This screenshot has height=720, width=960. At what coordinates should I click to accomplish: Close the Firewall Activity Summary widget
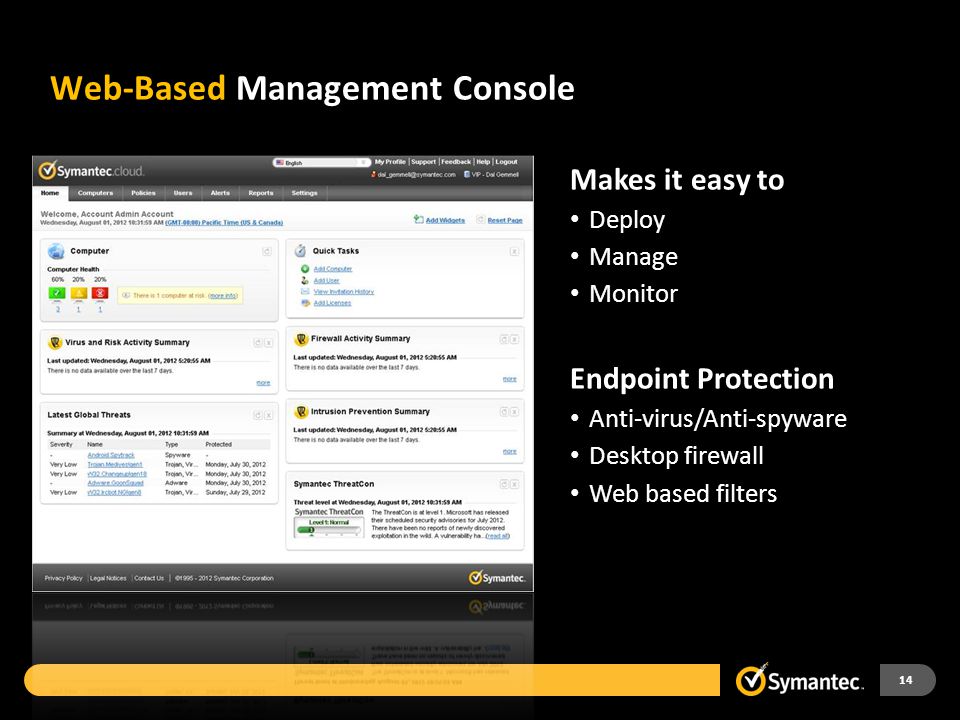point(514,339)
